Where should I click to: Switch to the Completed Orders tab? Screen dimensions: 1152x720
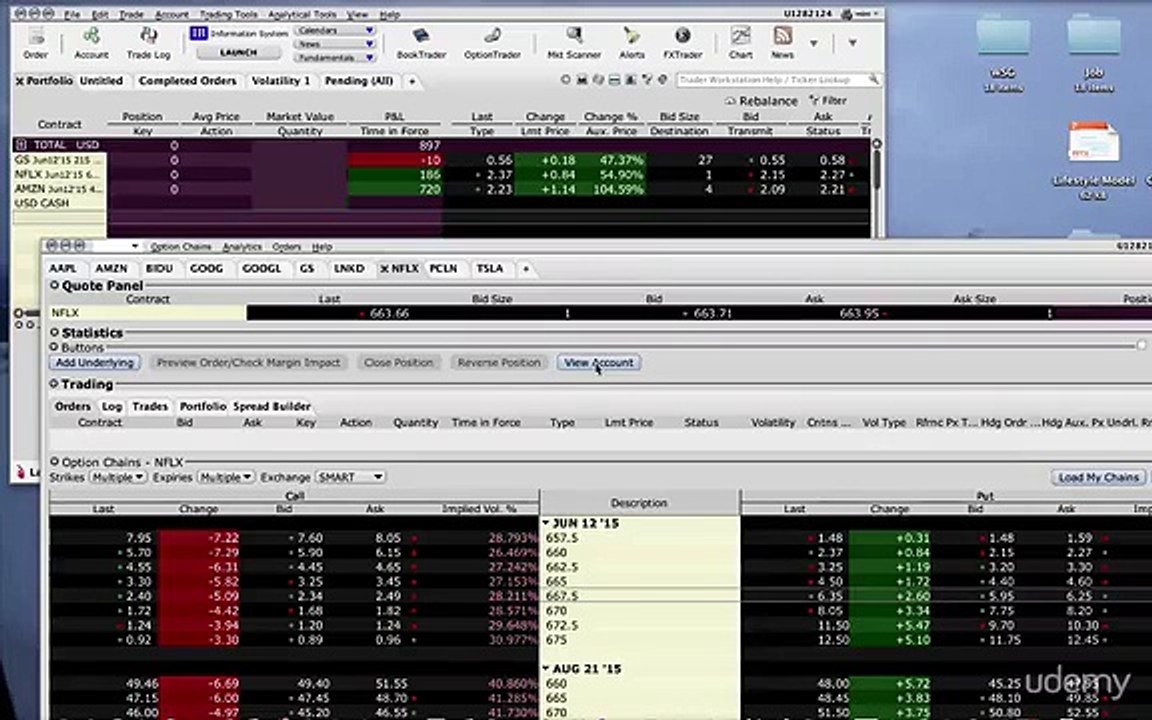click(x=187, y=81)
